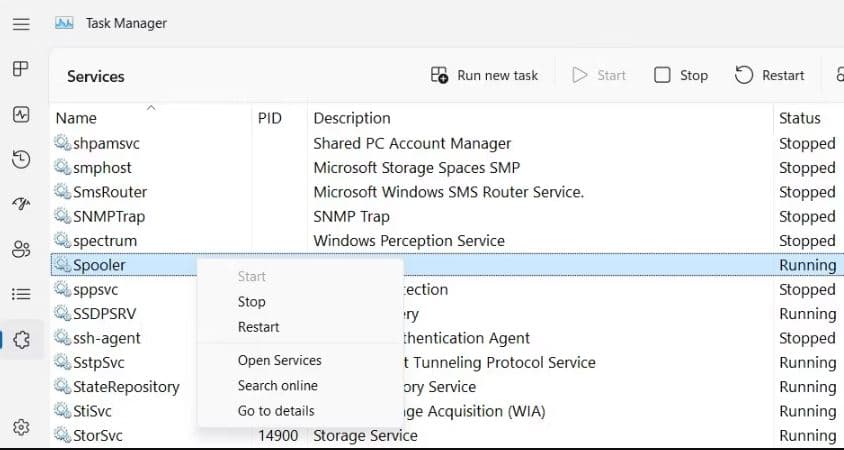Sort services by the Name column

pyautogui.click(x=77, y=118)
